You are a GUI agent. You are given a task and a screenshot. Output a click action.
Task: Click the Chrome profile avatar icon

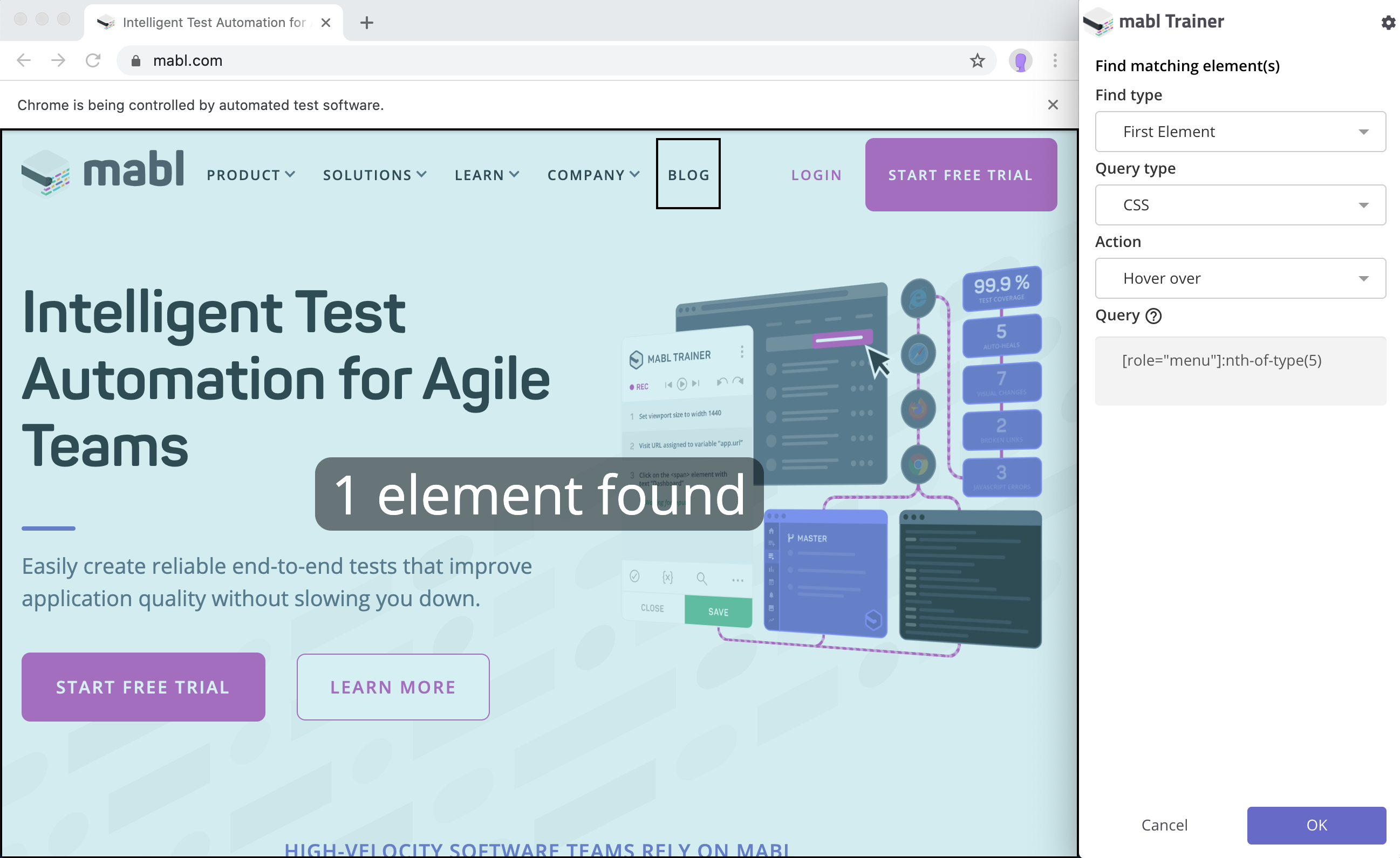point(1020,61)
